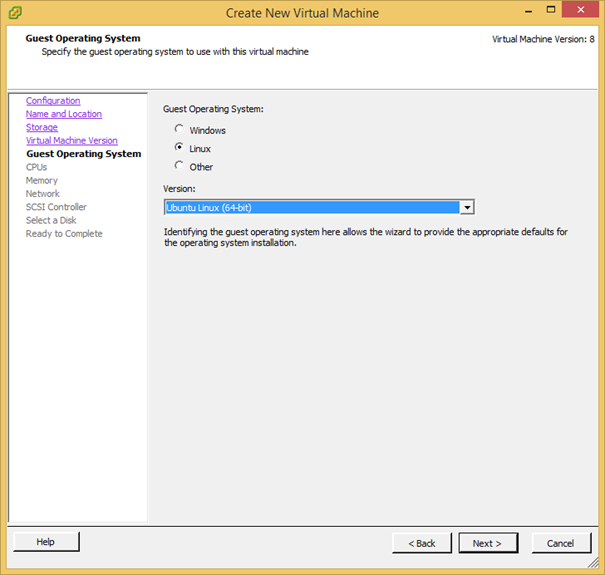Select the Windows radio button
The height and width of the screenshot is (575, 605).
point(179,129)
